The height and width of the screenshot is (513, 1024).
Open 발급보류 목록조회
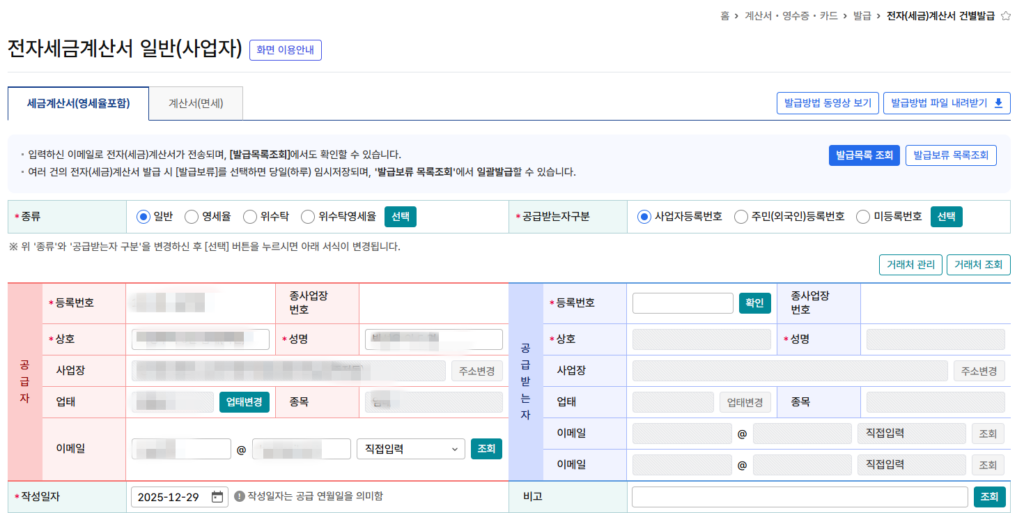[950, 155]
